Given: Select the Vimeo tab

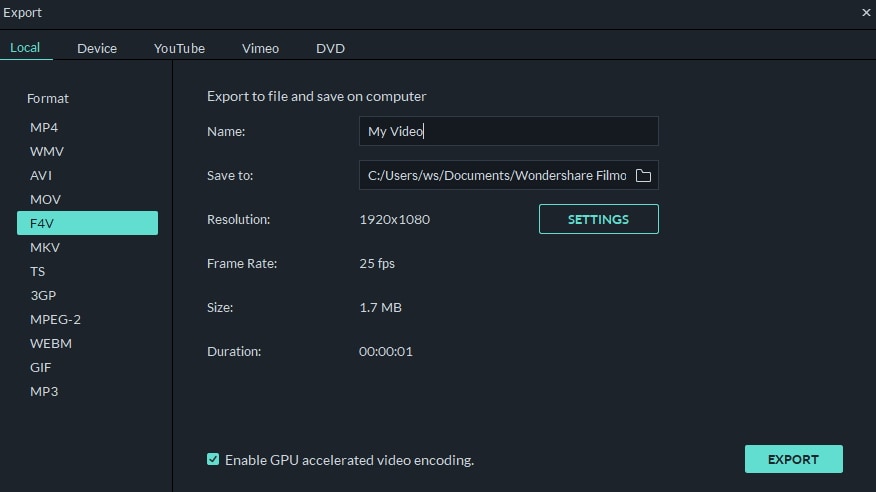Looking at the screenshot, I should (260, 48).
